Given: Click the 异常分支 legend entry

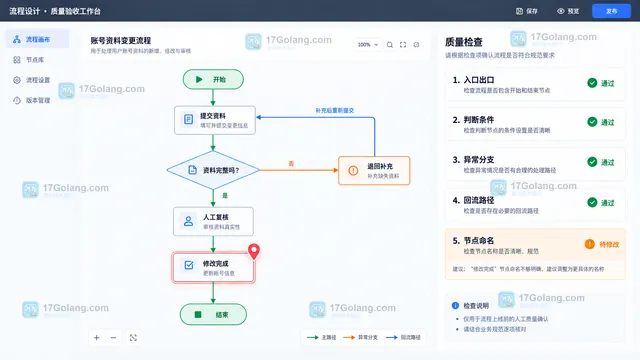Looking at the screenshot, I should (360, 337).
